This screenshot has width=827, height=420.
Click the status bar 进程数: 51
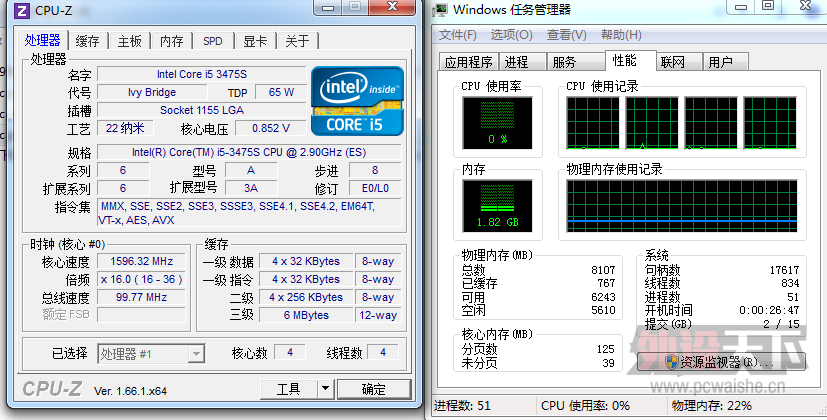tap(463, 406)
